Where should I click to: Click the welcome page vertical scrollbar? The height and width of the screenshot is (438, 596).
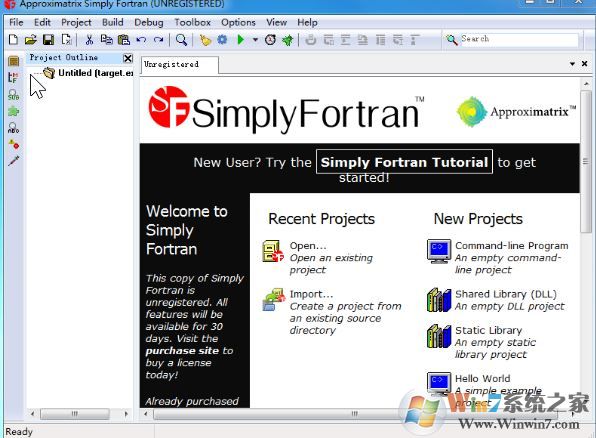click(585, 162)
